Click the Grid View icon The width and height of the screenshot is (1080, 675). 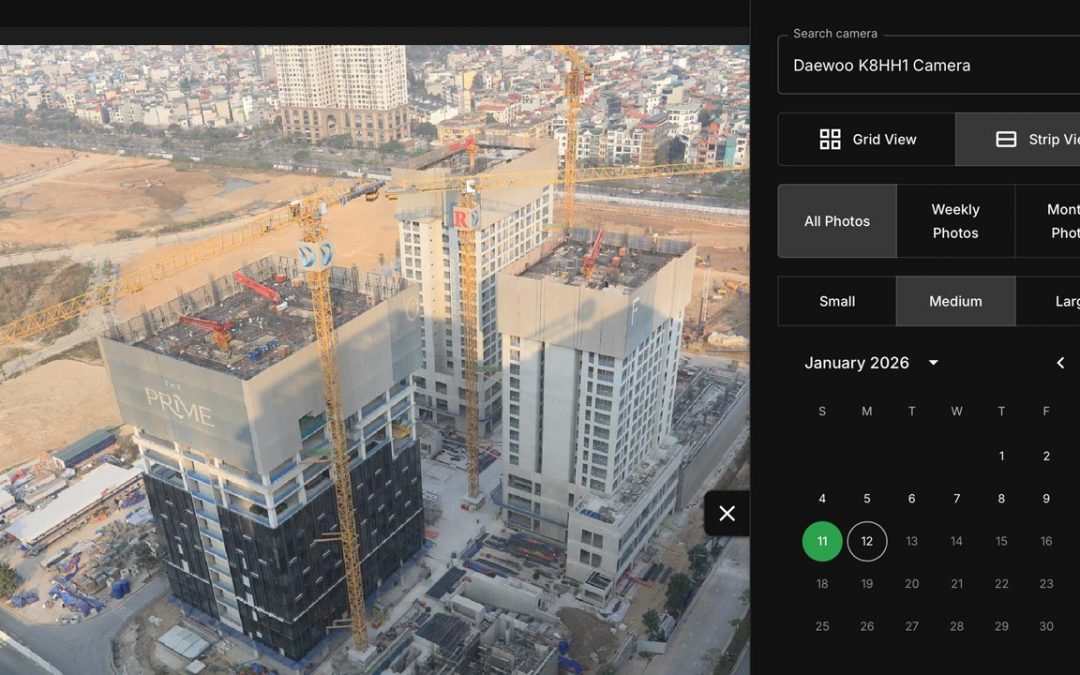pos(830,139)
